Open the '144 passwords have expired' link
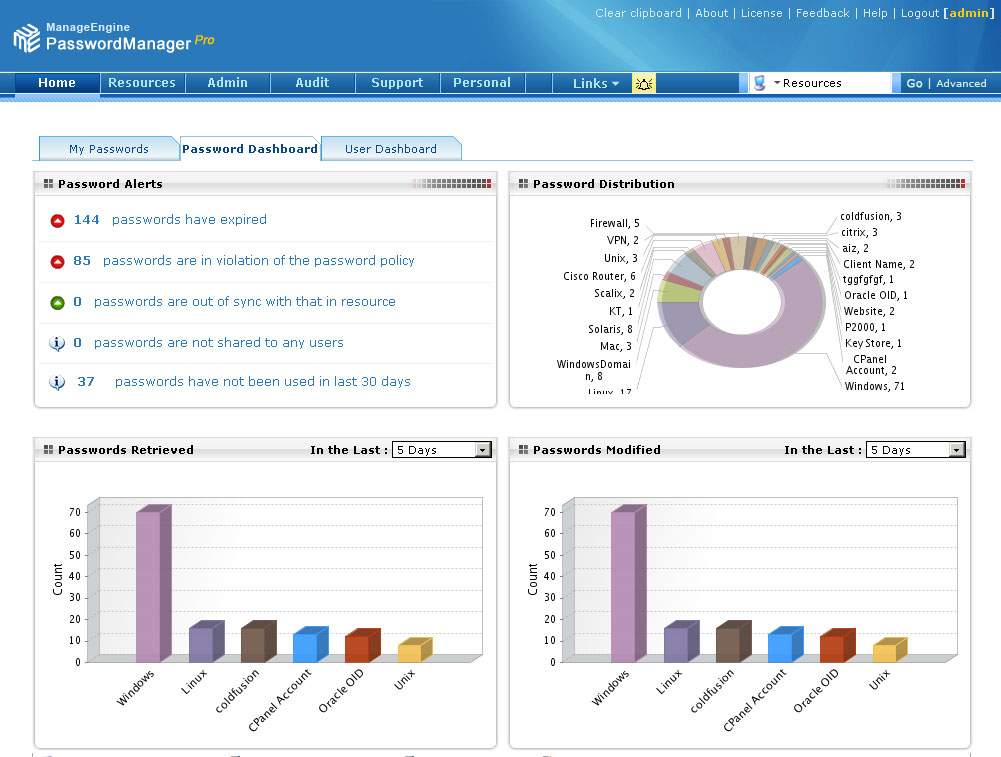Image resolution: width=1001 pixels, height=757 pixels. pyautogui.click(x=188, y=220)
